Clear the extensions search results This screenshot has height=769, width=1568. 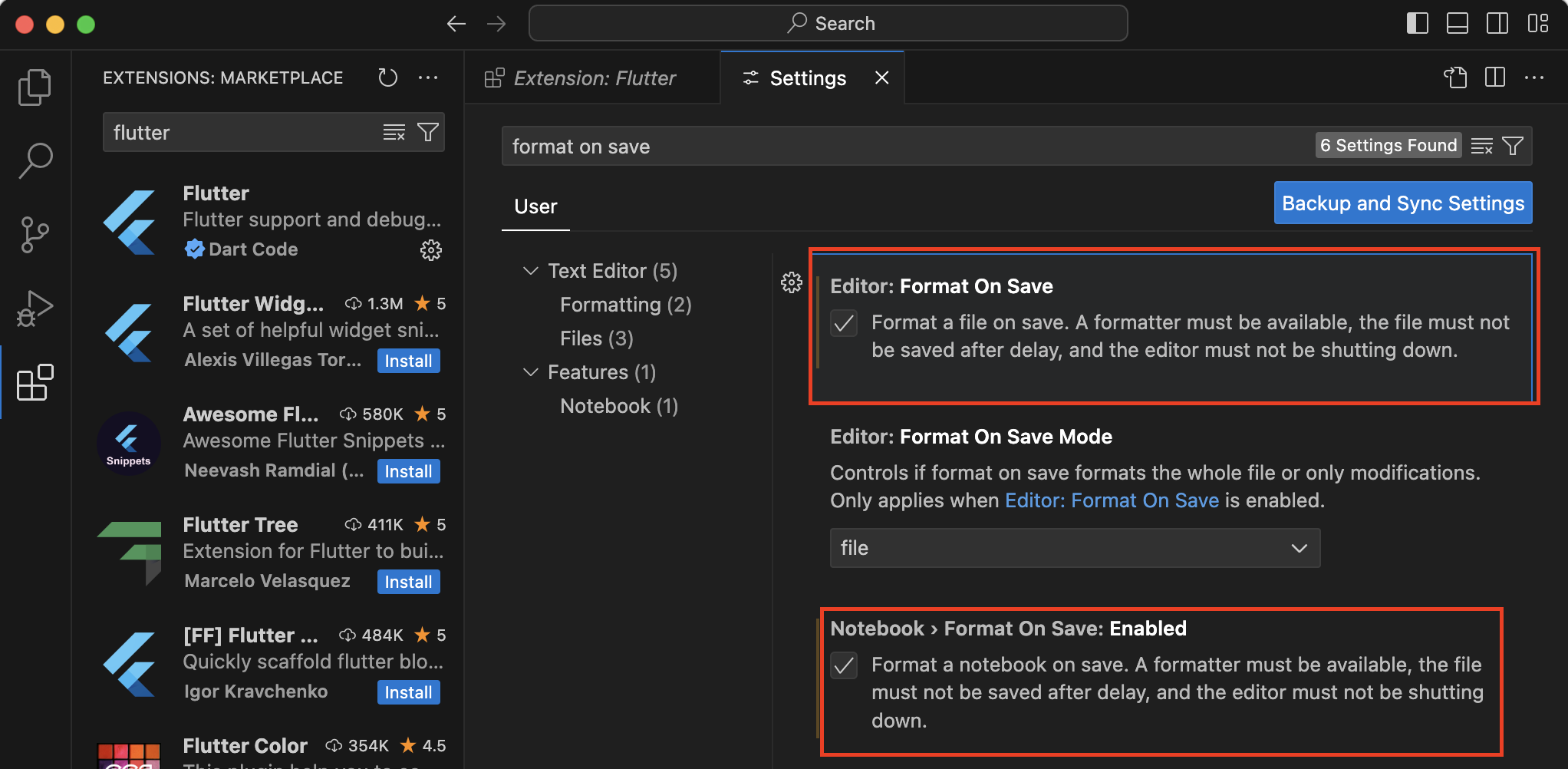click(394, 133)
